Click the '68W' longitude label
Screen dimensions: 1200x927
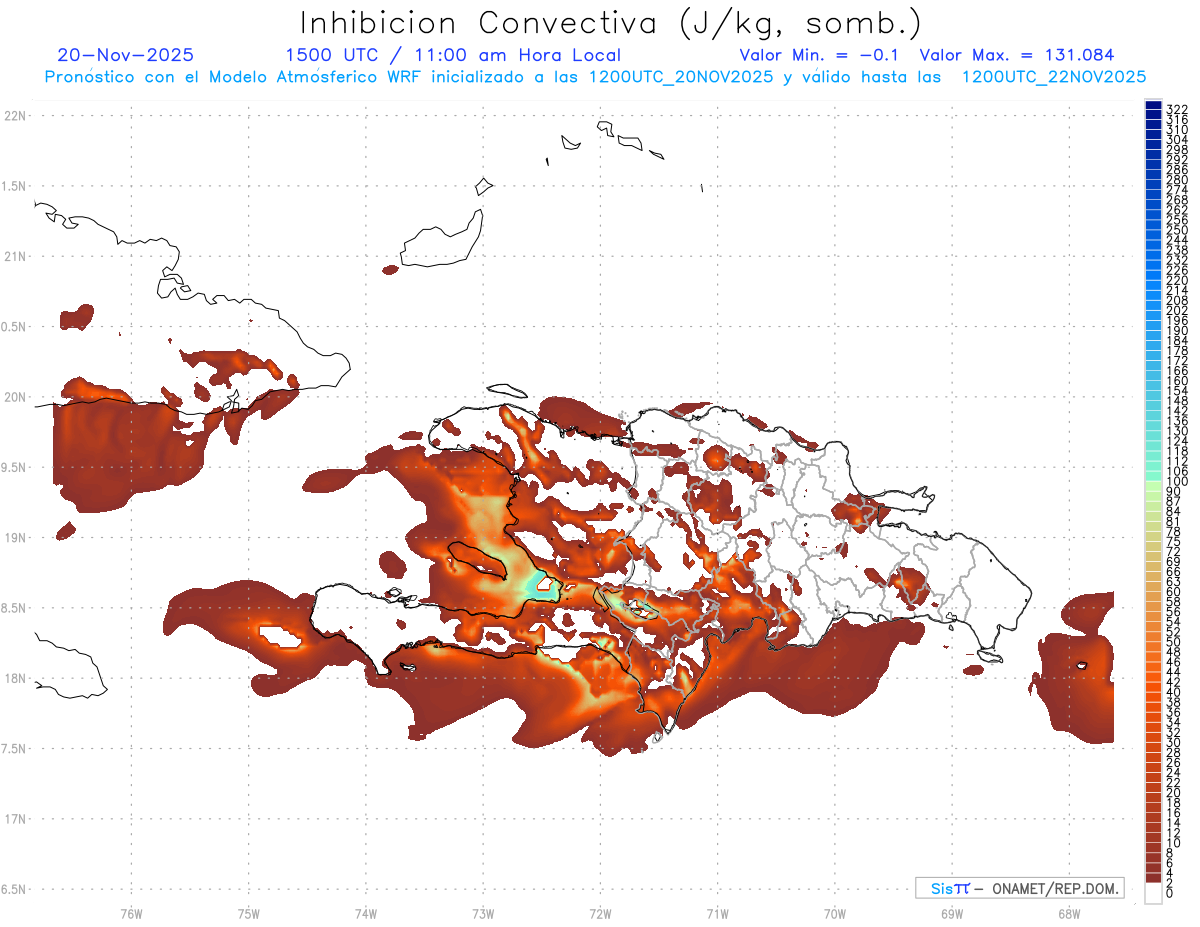[1069, 913]
